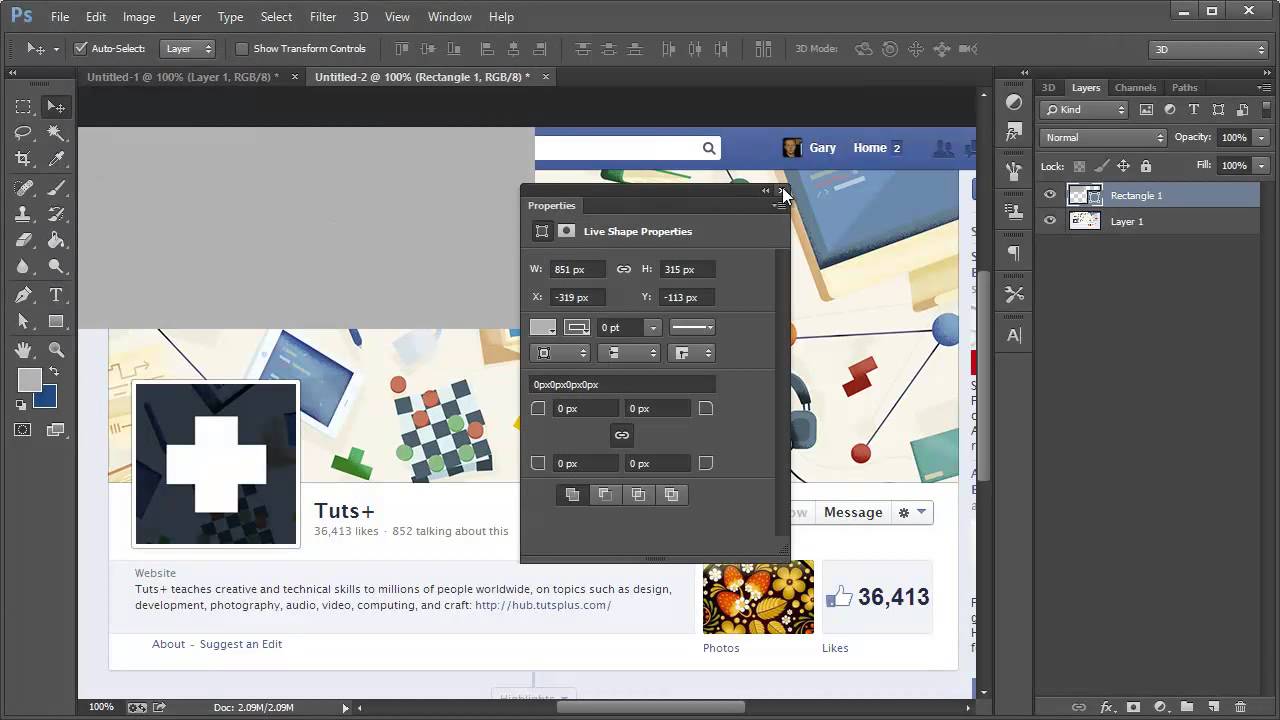Screen dimensions: 1280x720
Task: Select the Horizontal Type tool
Action: (56, 295)
